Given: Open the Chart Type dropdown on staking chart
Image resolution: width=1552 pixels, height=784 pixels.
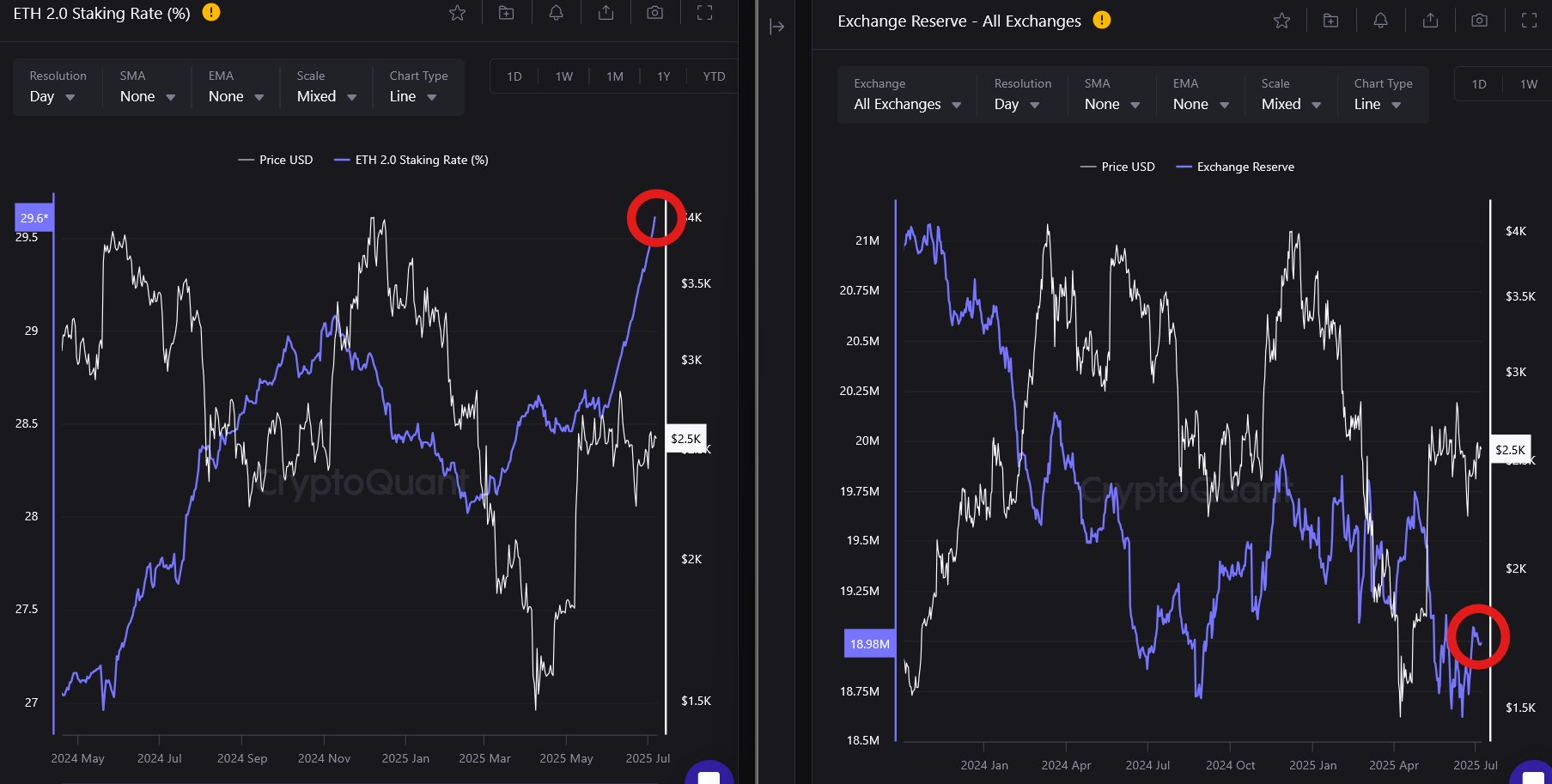Looking at the screenshot, I should pyautogui.click(x=413, y=96).
